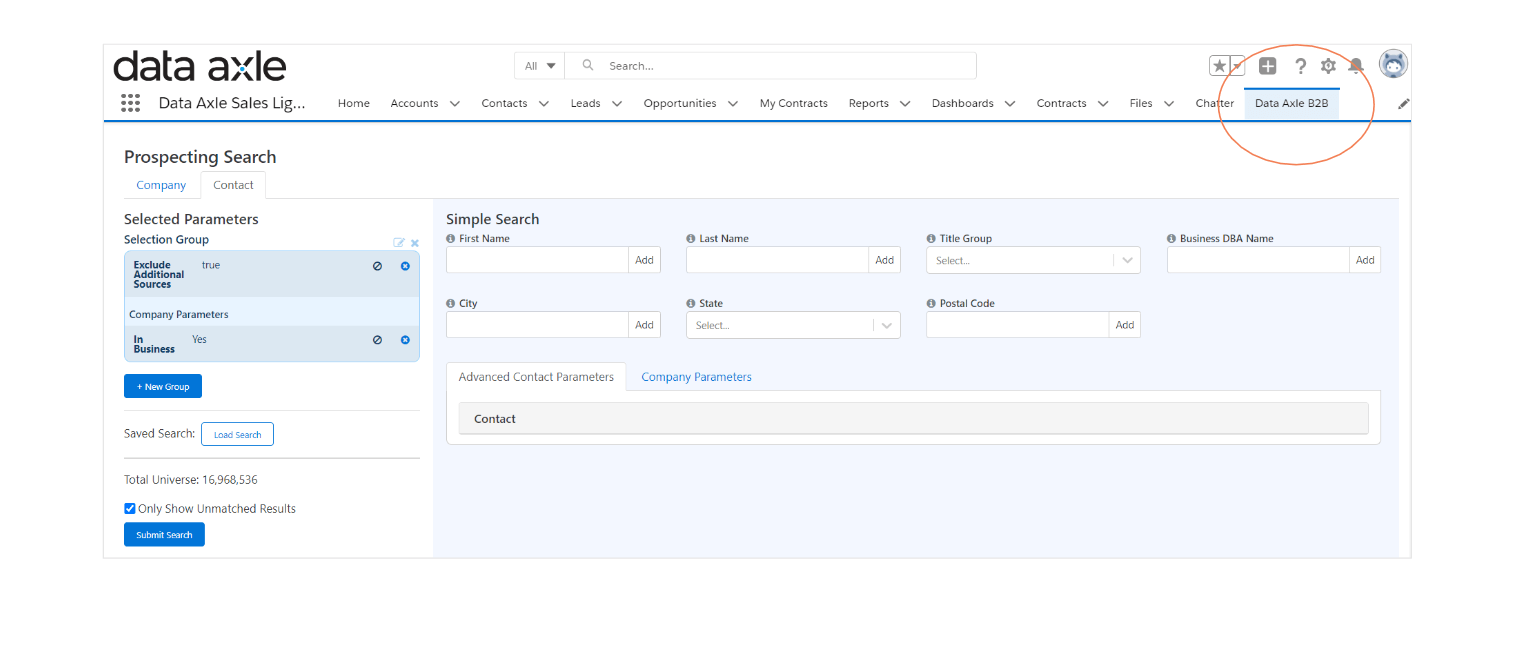Expand the Files nav dropdown arrow

pyautogui.click(x=1169, y=103)
